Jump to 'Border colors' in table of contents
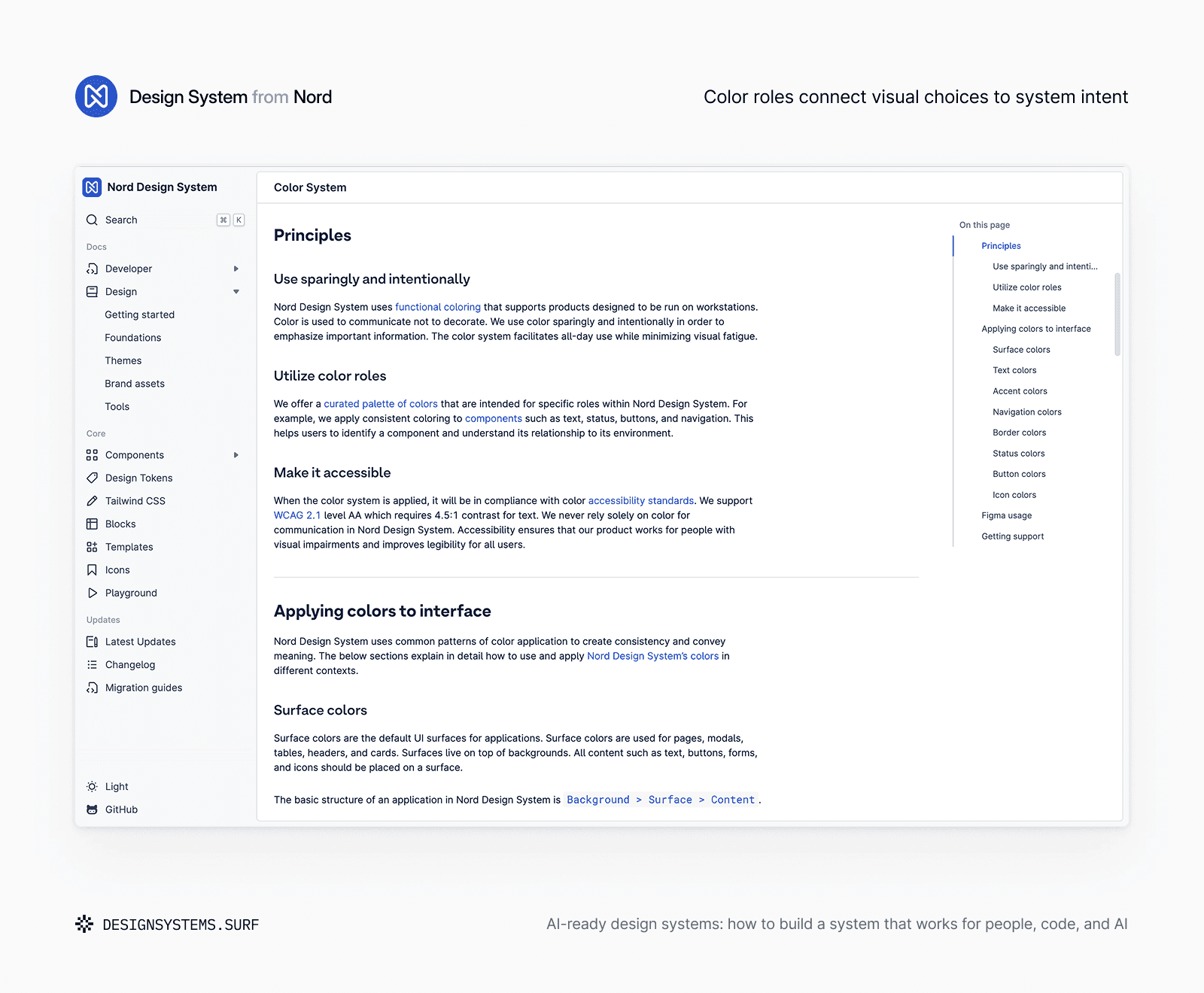 point(1020,433)
